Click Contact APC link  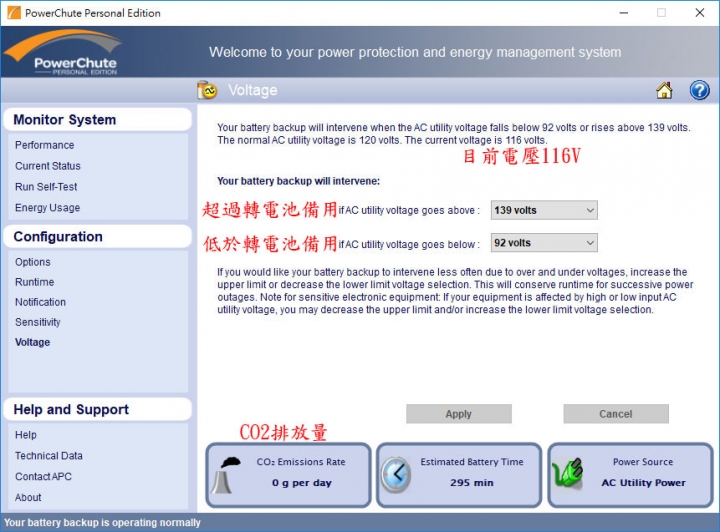[x=43, y=476]
